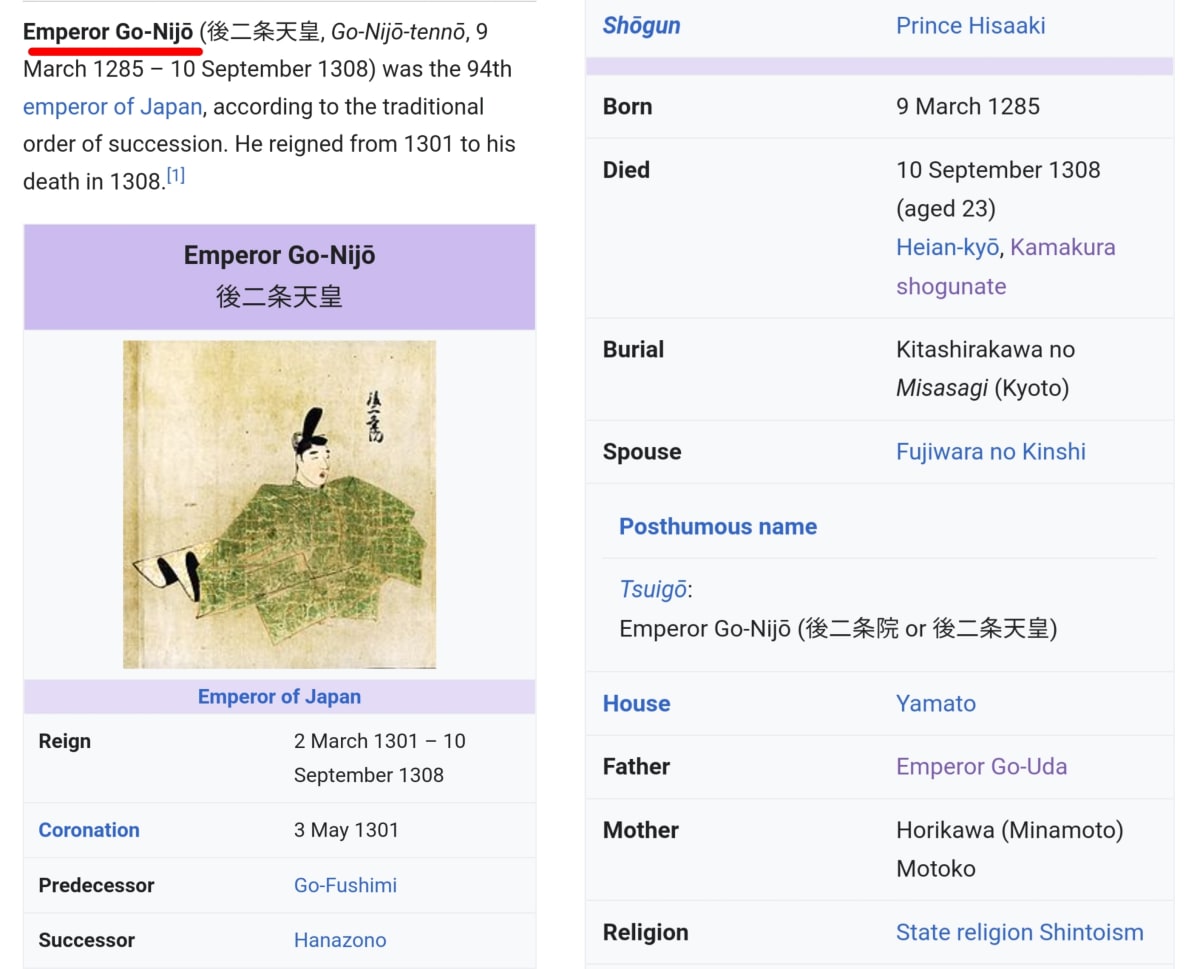Open the portrait image of Emperor Go-Nijō
The width and height of the screenshot is (1200, 969).
click(x=279, y=504)
